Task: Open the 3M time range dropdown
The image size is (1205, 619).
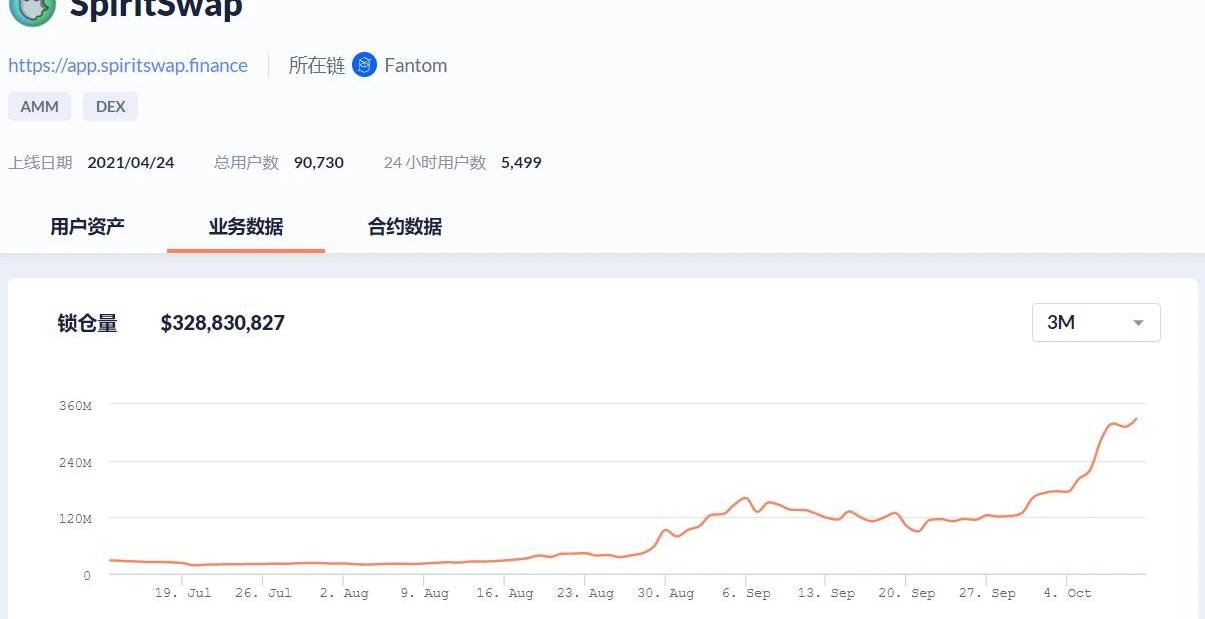Action: [x=1095, y=323]
